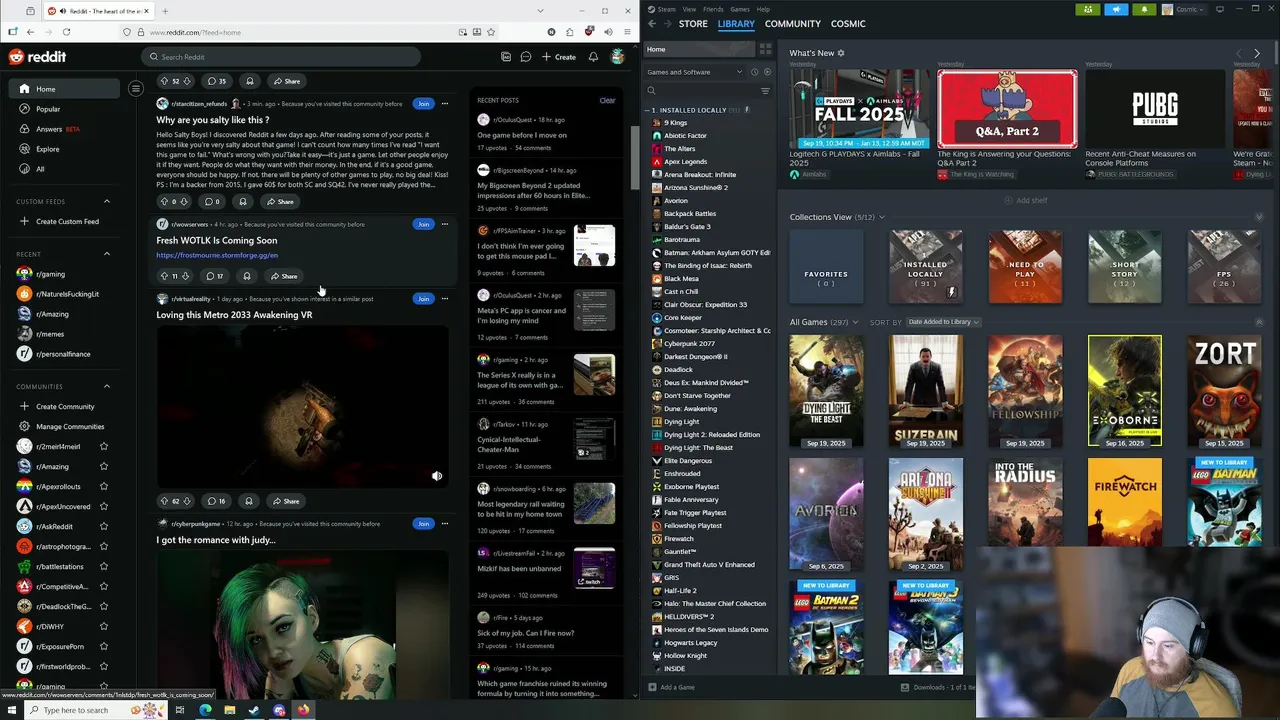The height and width of the screenshot is (720, 1280).
Task: Open Reddit user avatar menu
Action: click(618, 57)
